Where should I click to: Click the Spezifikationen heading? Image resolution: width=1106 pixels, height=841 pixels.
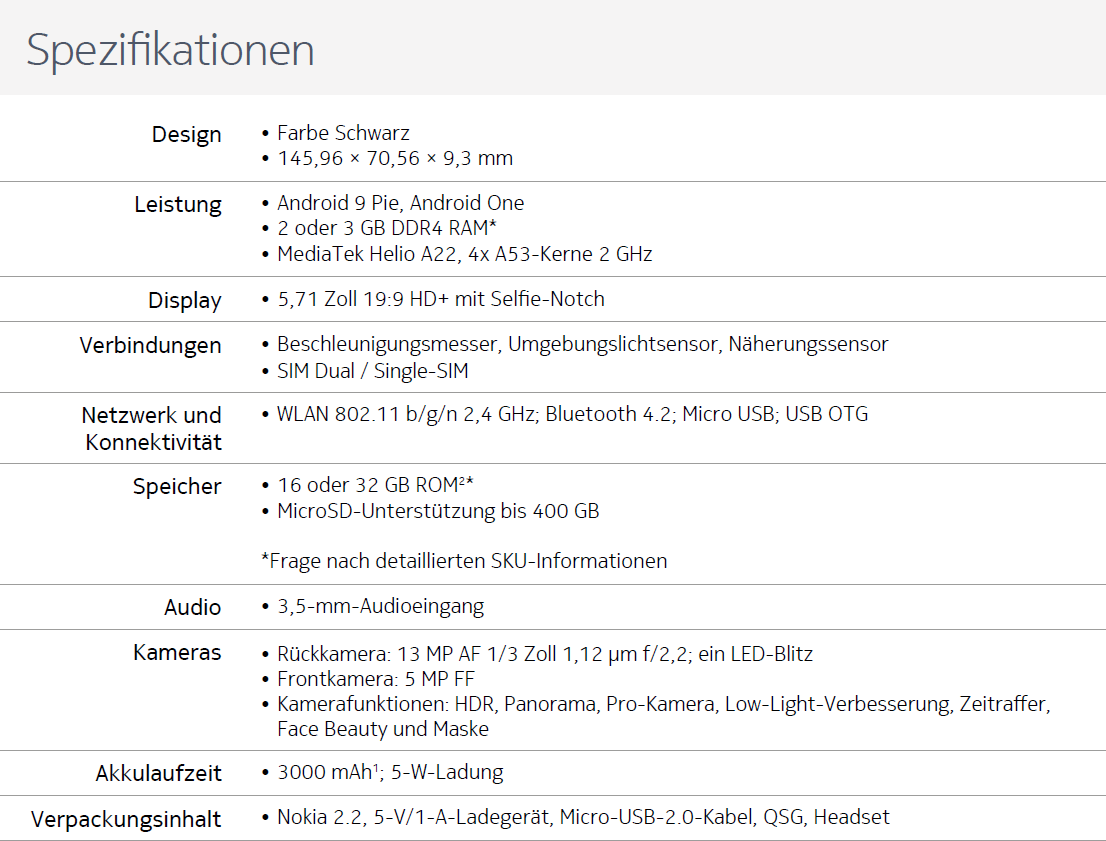pyautogui.click(x=170, y=51)
